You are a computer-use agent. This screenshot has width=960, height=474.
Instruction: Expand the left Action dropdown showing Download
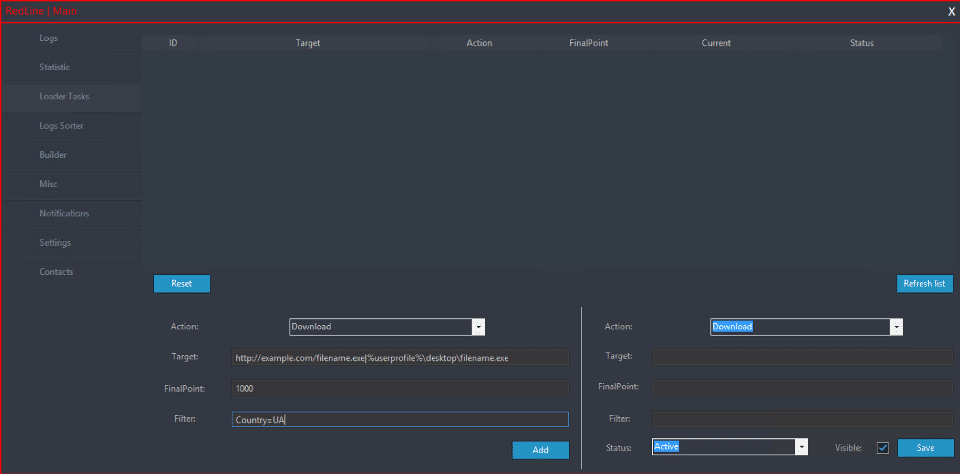(479, 327)
